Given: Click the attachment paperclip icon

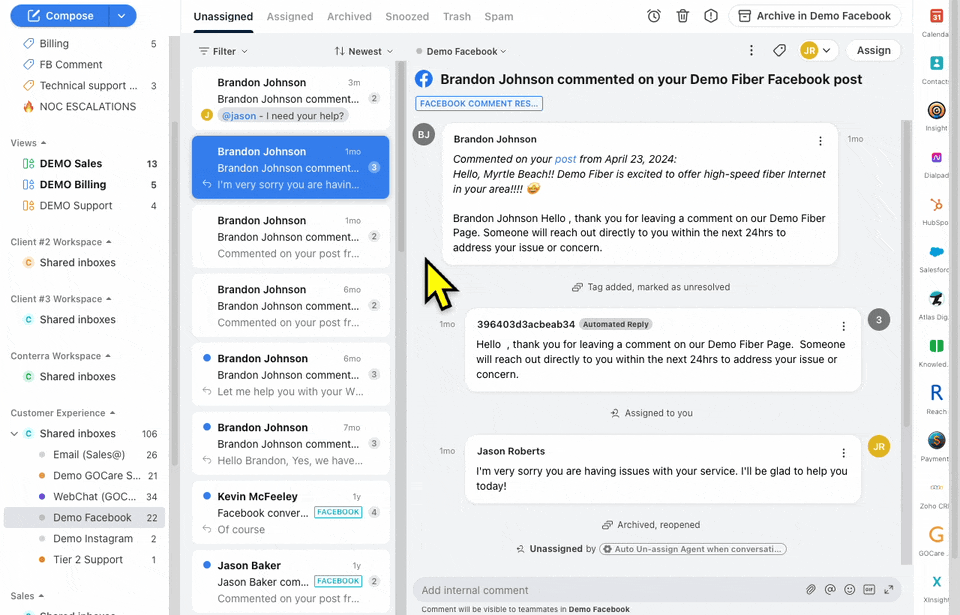Looking at the screenshot, I should pyautogui.click(x=811, y=589).
